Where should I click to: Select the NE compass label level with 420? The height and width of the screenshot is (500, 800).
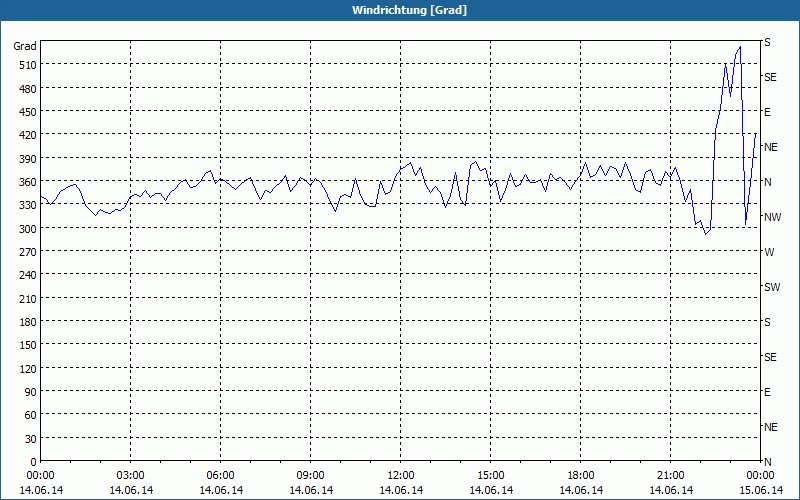click(x=771, y=147)
